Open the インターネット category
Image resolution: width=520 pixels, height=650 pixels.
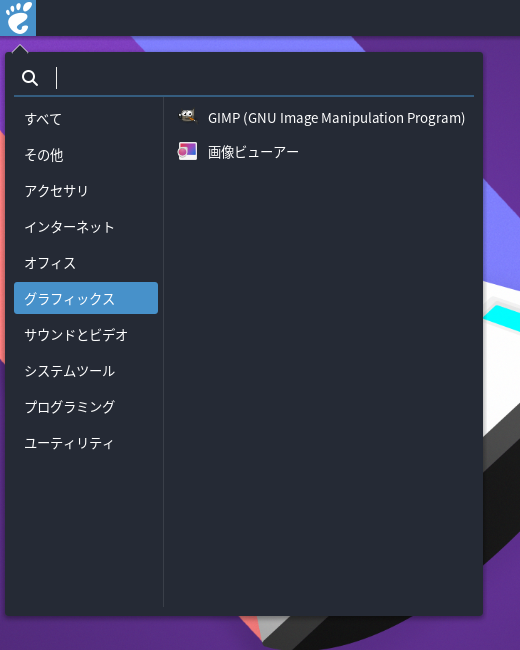(86, 227)
